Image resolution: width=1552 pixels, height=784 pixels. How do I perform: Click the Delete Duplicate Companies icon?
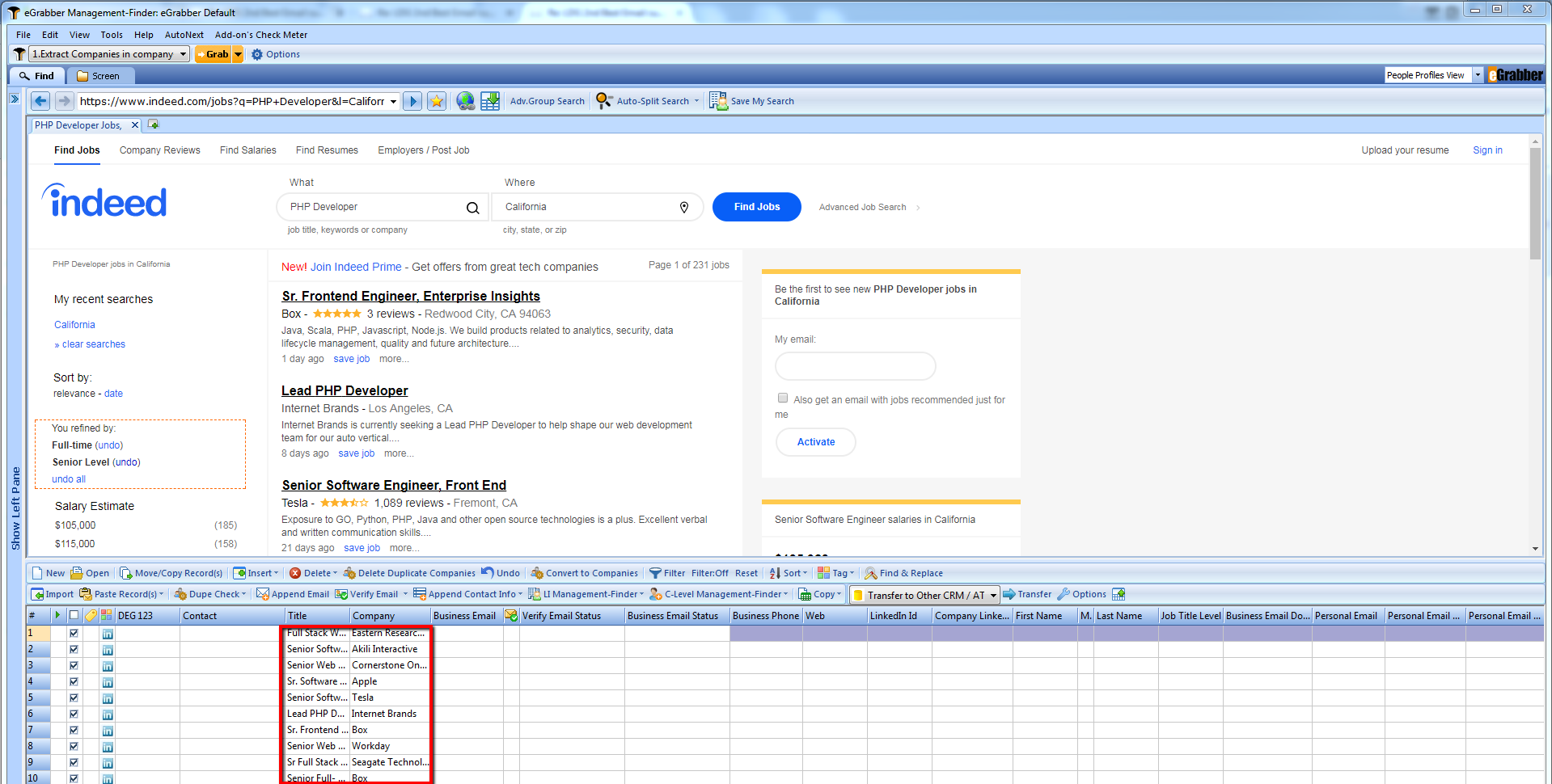tap(349, 573)
